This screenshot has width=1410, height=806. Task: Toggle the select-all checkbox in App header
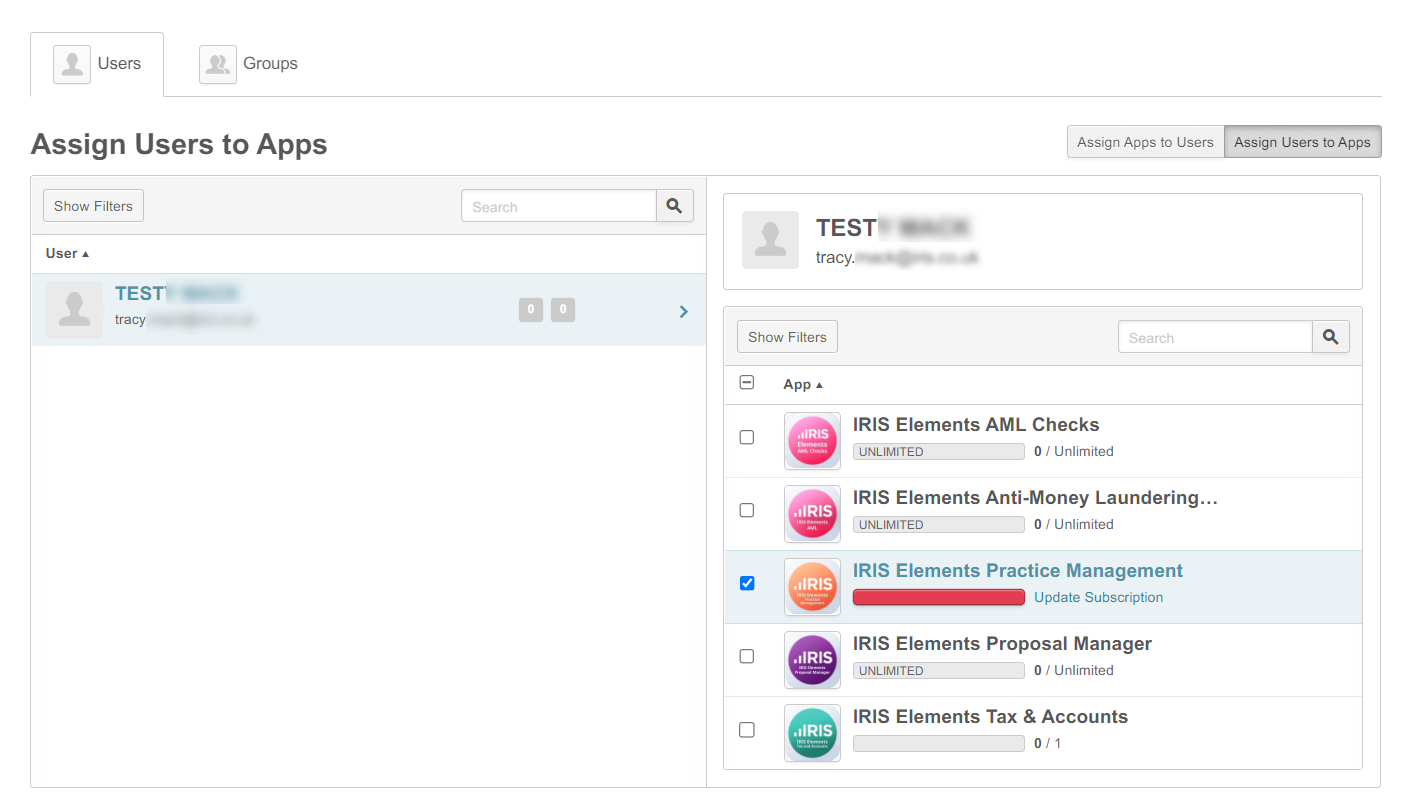click(746, 383)
